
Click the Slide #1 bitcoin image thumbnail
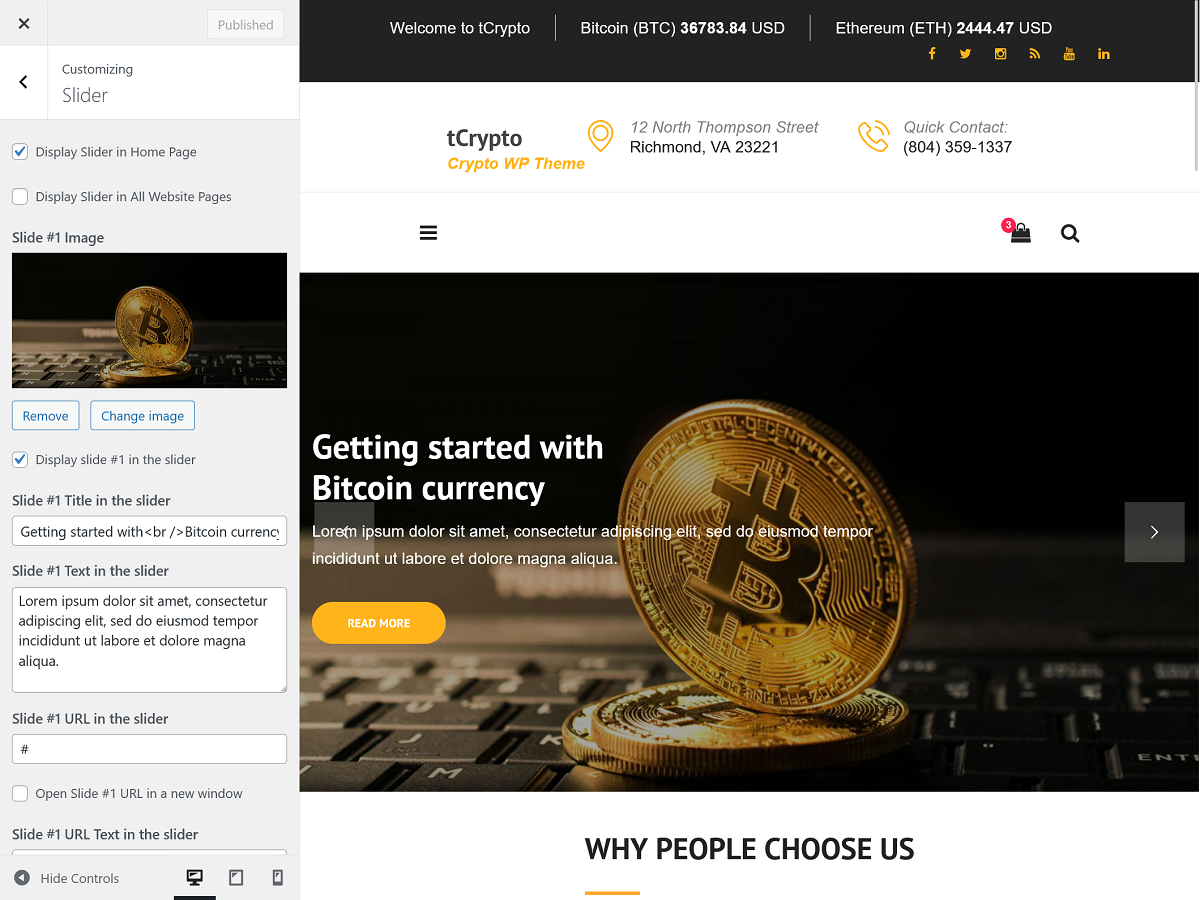149,320
